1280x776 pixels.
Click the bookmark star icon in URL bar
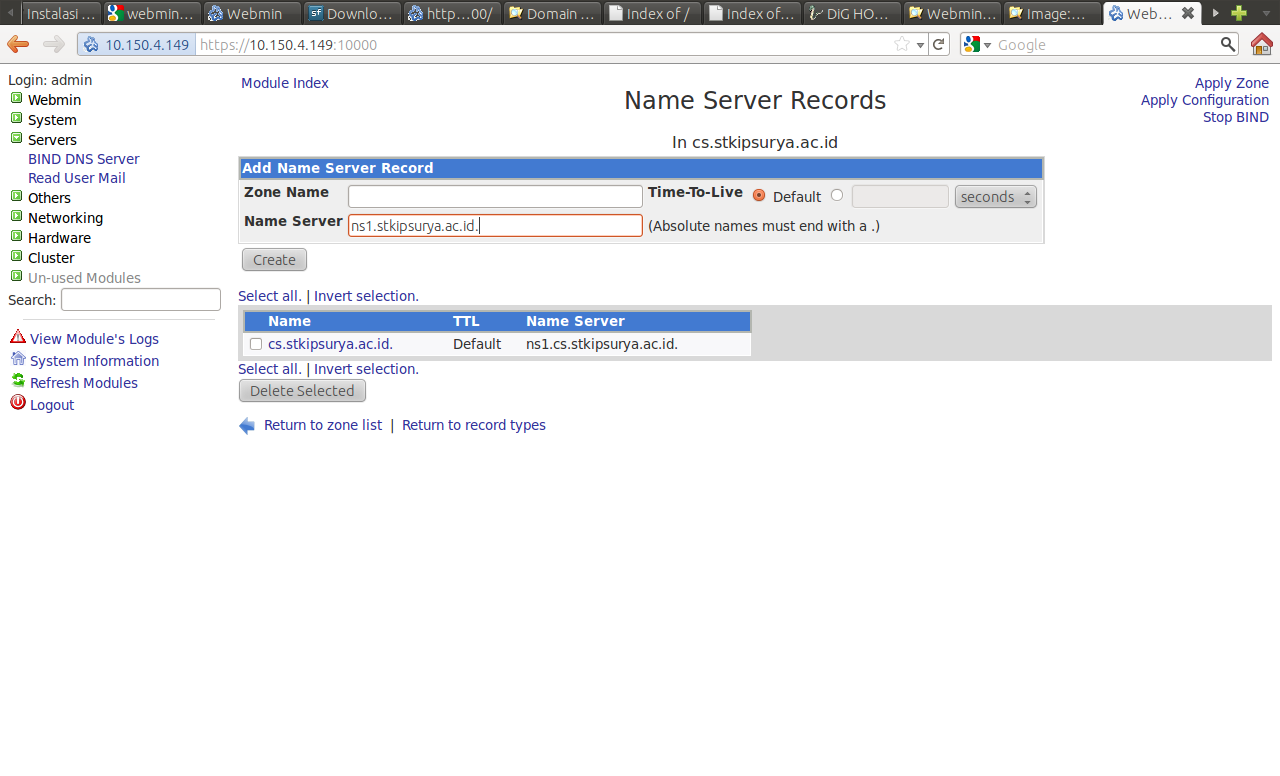click(x=902, y=44)
